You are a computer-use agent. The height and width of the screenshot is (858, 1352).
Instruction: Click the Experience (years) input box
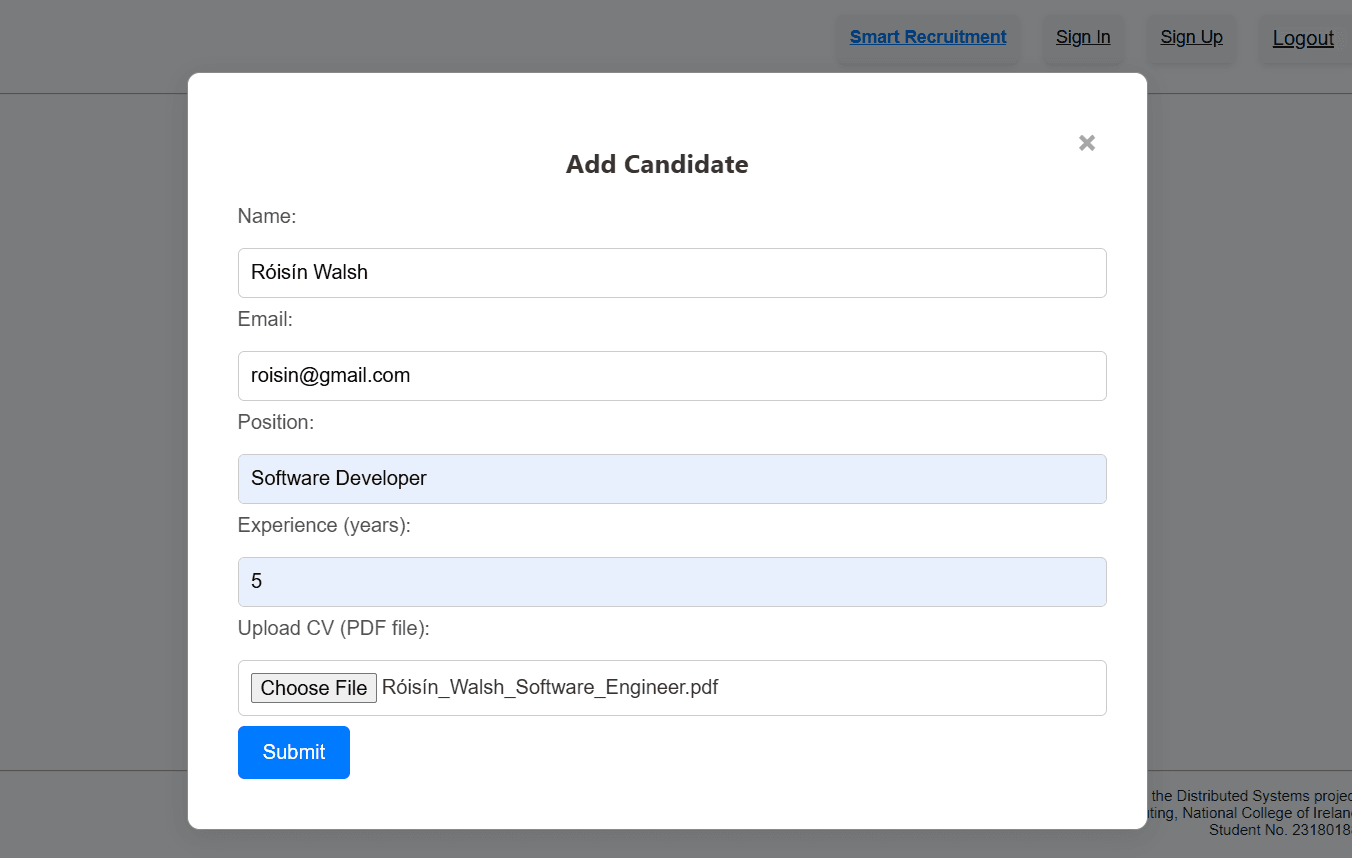[672, 582]
